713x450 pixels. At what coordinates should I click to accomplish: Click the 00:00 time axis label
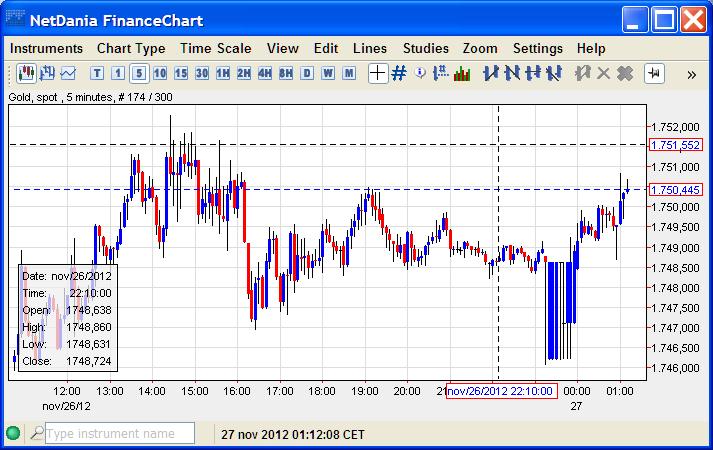(x=577, y=391)
